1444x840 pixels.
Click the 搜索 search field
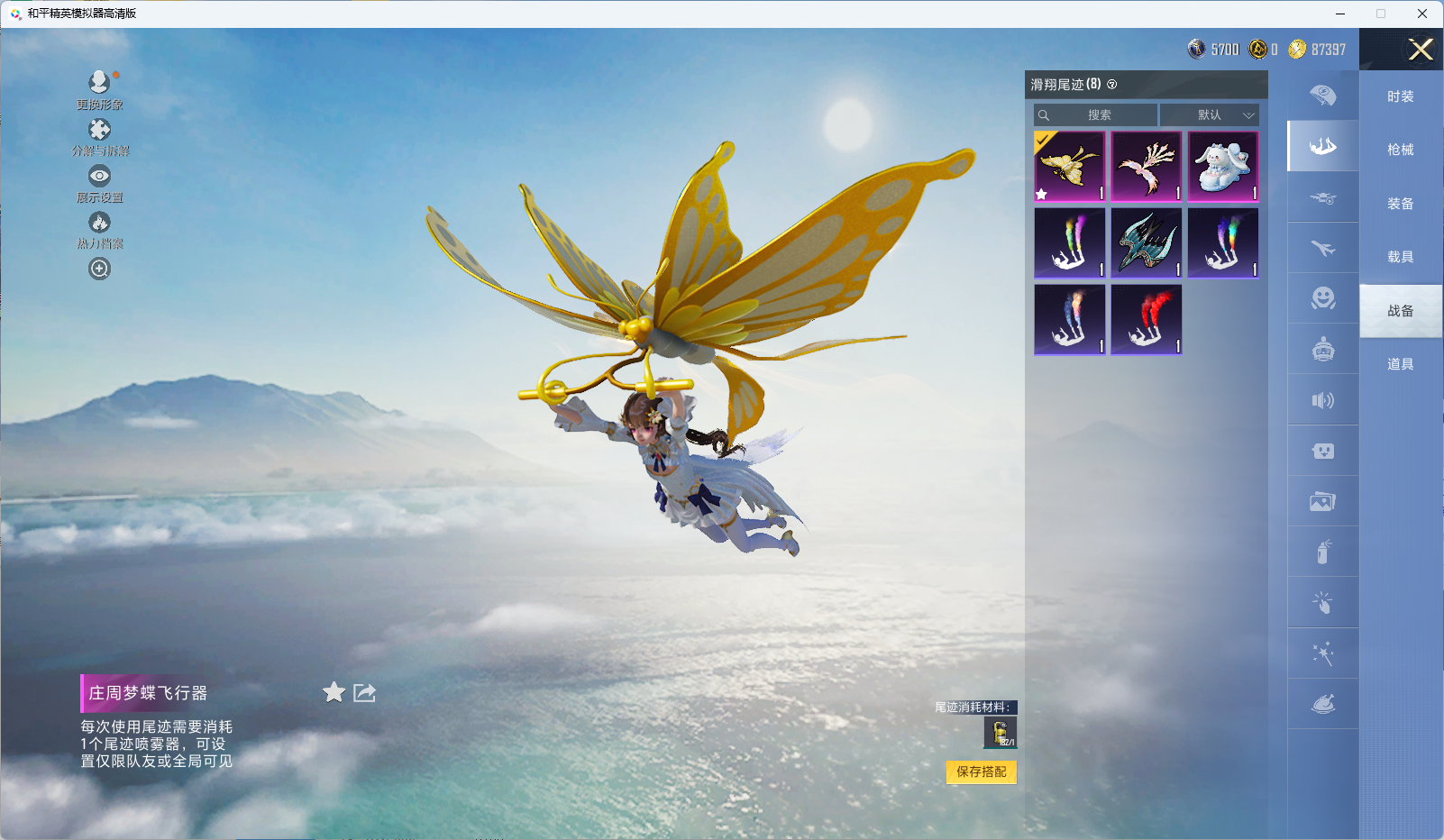(x=1096, y=115)
